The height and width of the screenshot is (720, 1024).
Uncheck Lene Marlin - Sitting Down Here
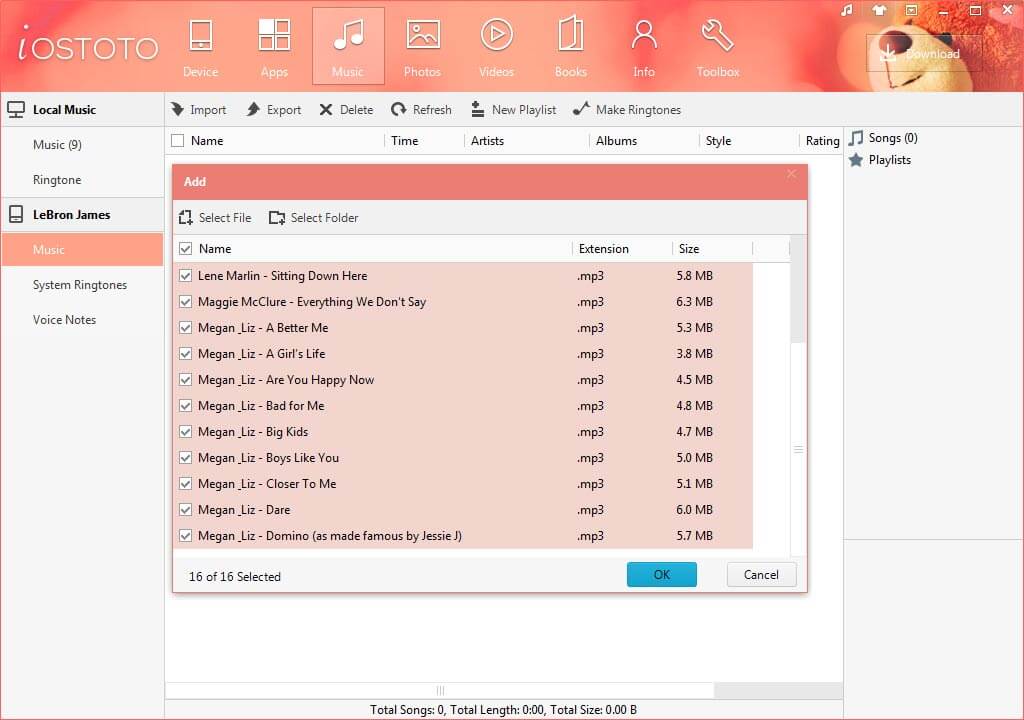click(185, 276)
